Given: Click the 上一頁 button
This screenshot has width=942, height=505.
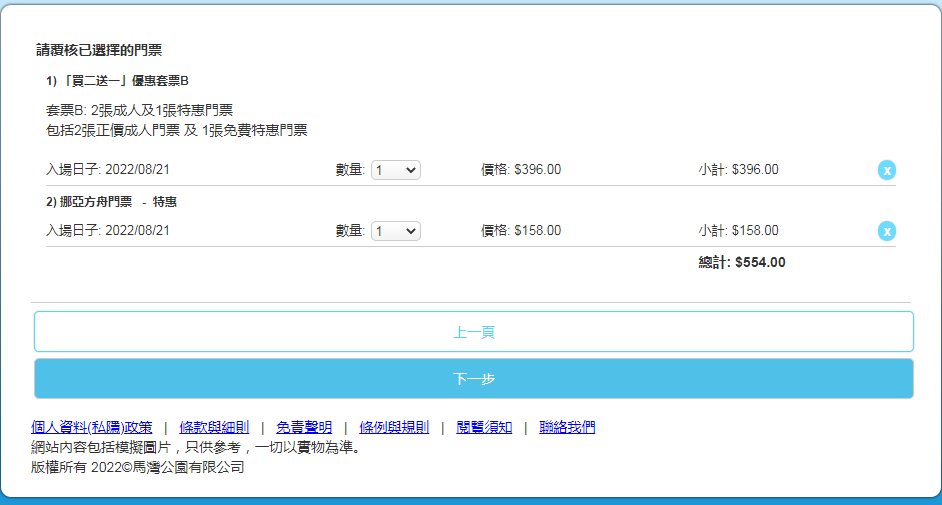Looking at the screenshot, I should (474, 331).
